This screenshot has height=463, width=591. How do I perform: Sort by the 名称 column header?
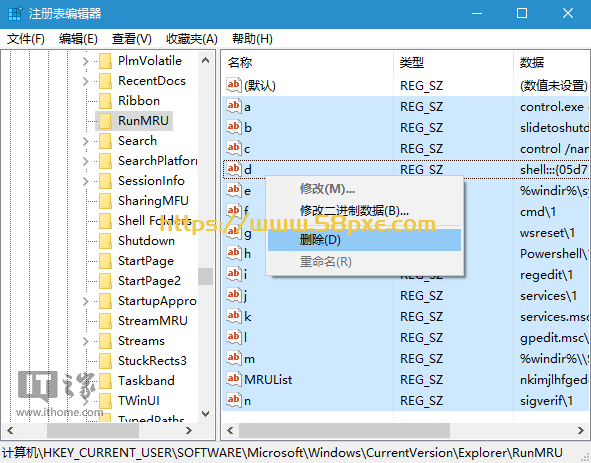pyautogui.click(x=307, y=63)
